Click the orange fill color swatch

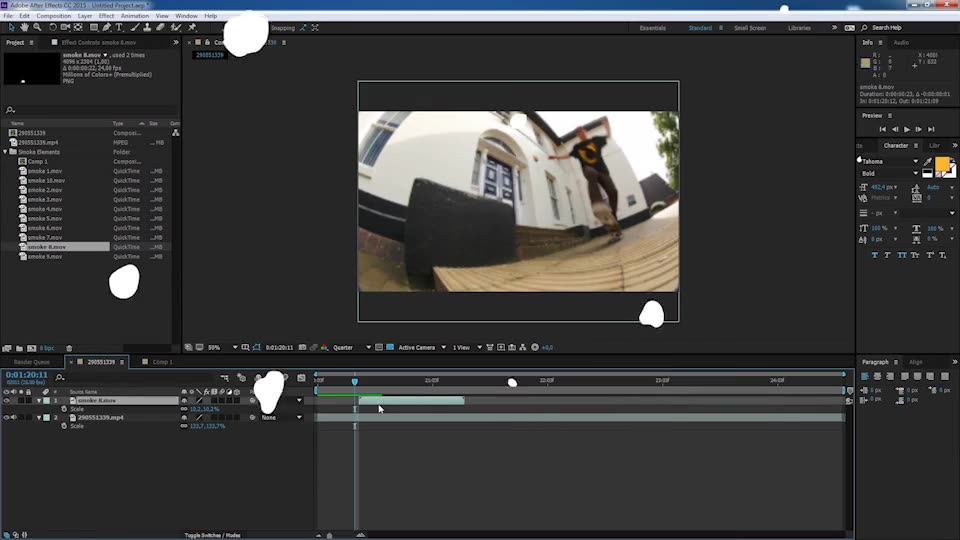tap(942, 164)
